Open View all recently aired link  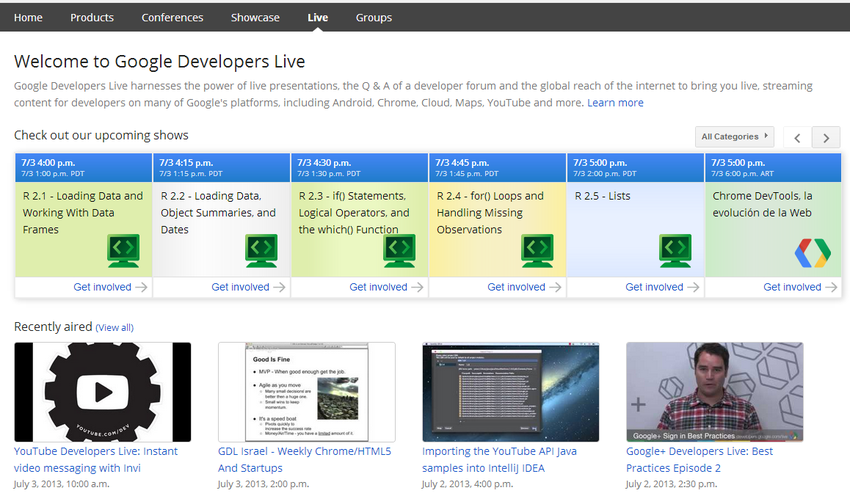pyautogui.click(x=114, y=327)
